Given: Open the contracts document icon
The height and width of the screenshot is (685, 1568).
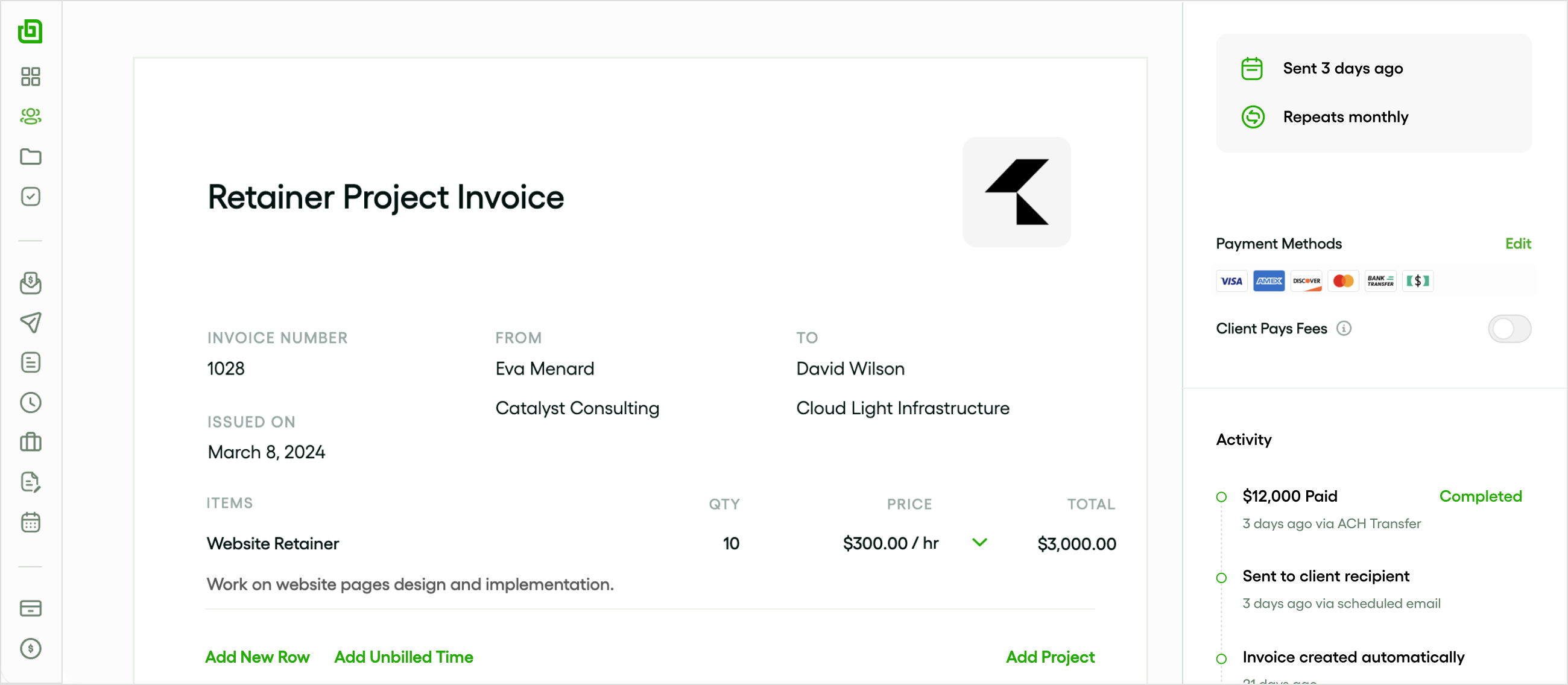Looking at the screenshot, I should (x=31, y=482).
